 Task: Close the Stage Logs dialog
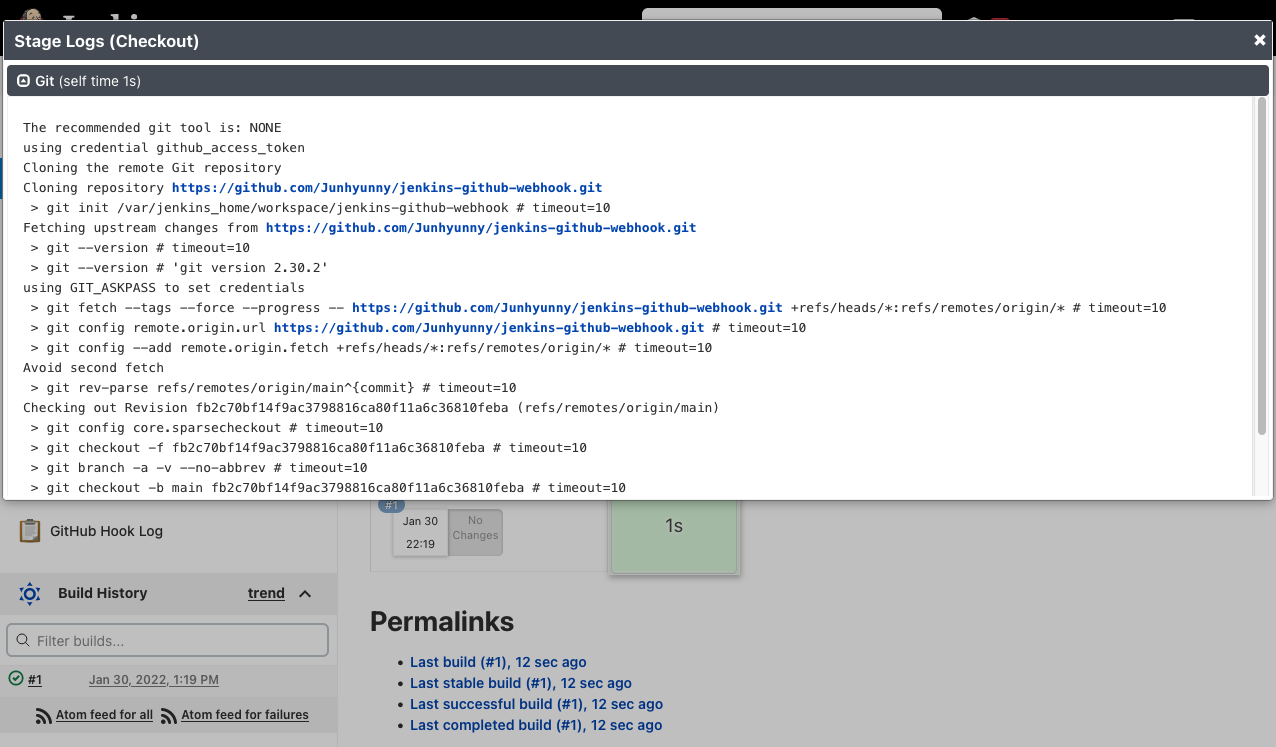(1259, 40)
